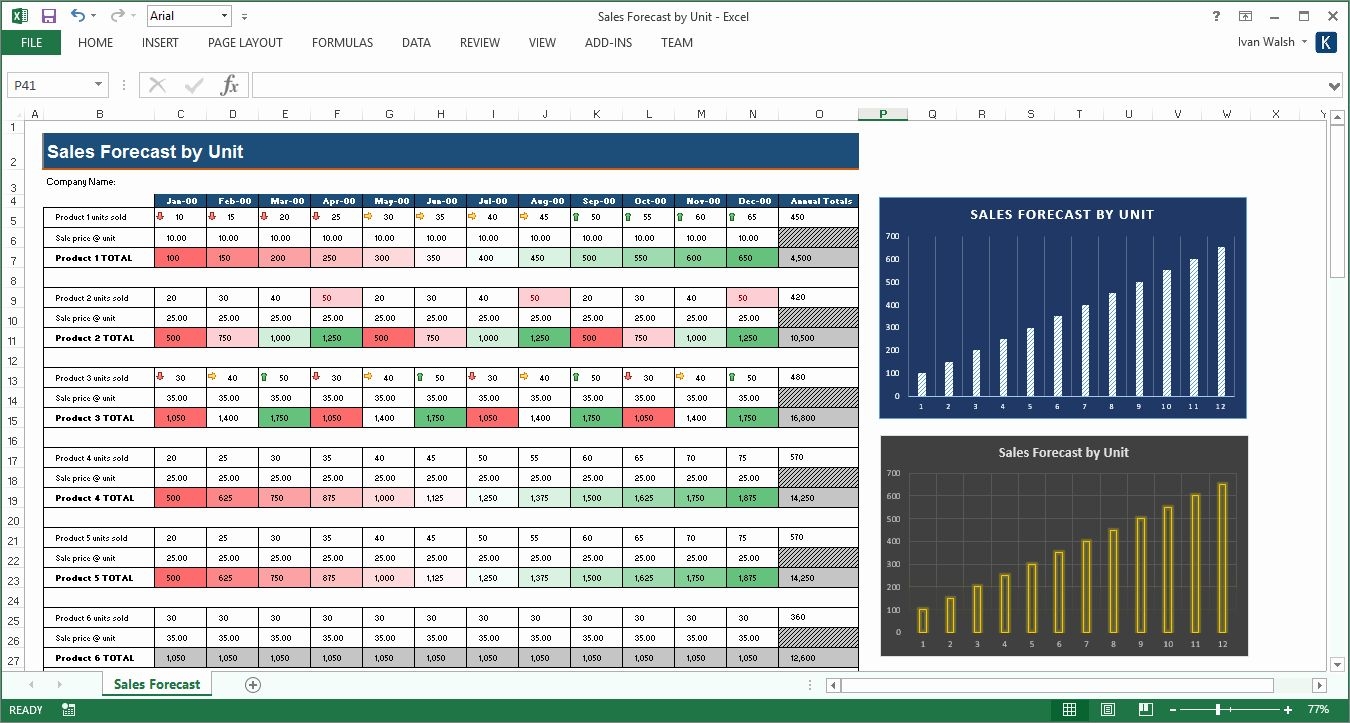Add a new sheet with plus icon
The image size is (1350, 723).
[x=253, y=685]
